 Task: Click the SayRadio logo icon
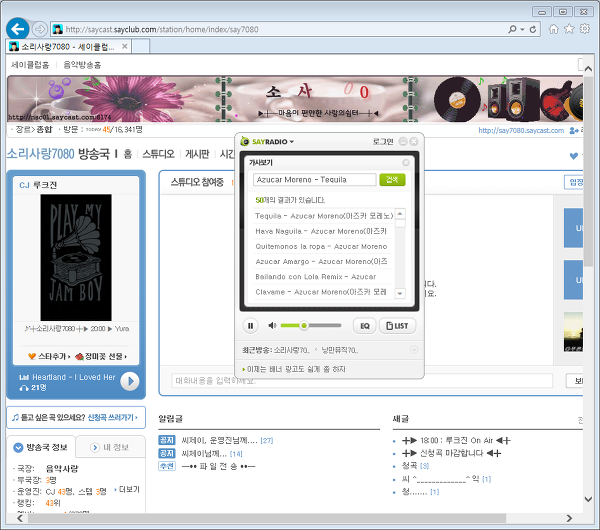pyautogui.click(x=245, y=141)
